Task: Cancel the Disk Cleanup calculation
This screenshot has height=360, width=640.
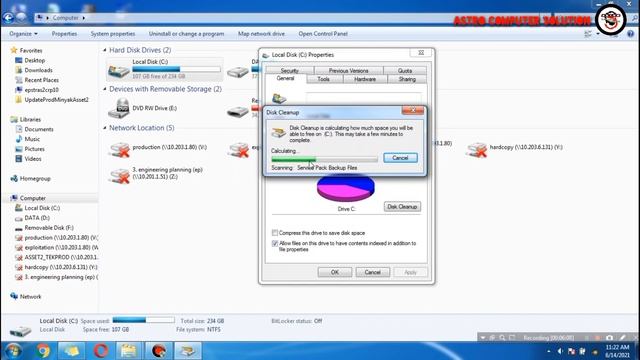Action: point(400,158)
